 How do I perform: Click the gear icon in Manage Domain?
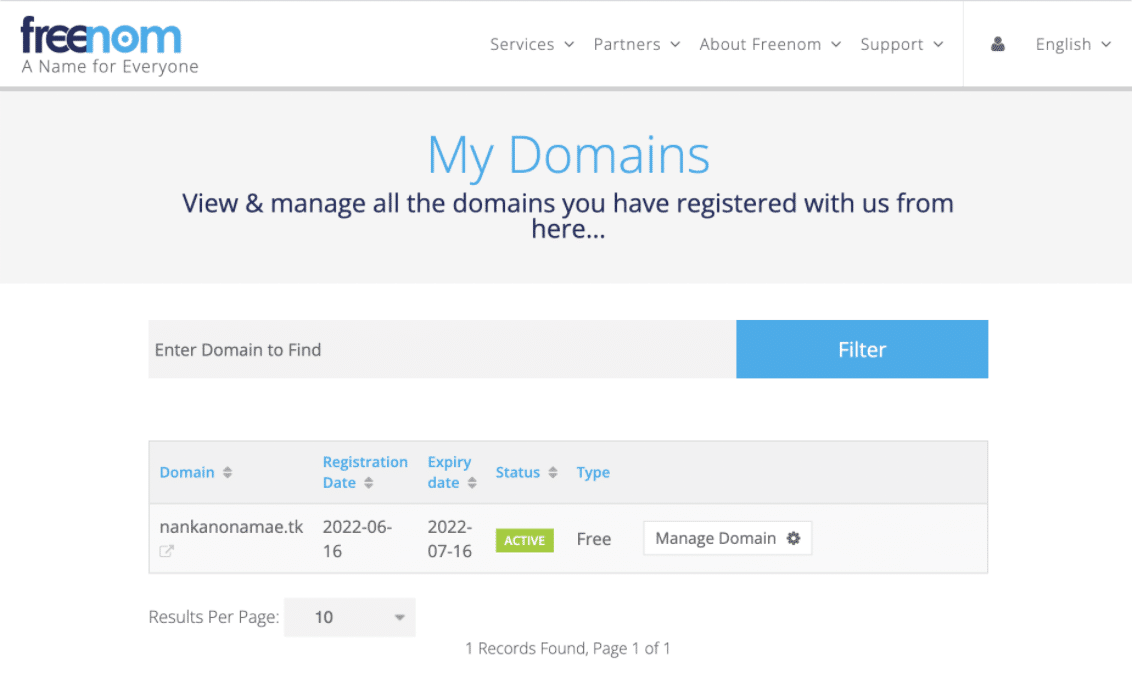click(793, 538)
